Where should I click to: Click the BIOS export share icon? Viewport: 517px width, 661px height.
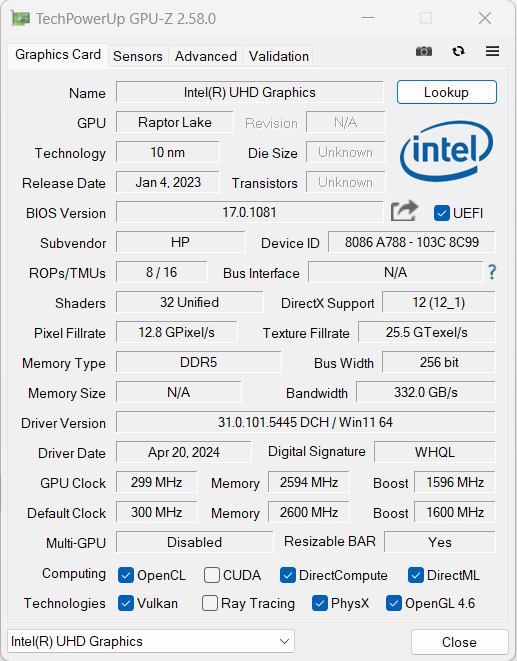(x=404, y=211)
